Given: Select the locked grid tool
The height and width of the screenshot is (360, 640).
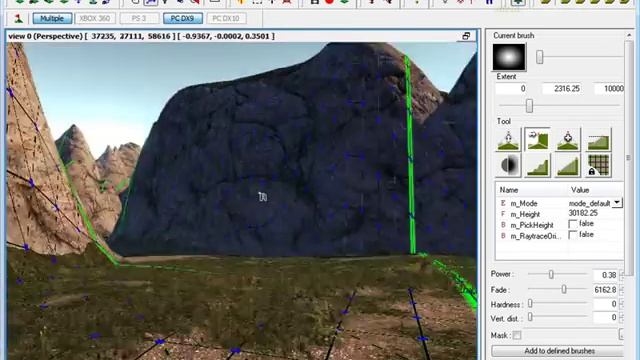Looking at the screenshot, I should [x=598, y=165].
